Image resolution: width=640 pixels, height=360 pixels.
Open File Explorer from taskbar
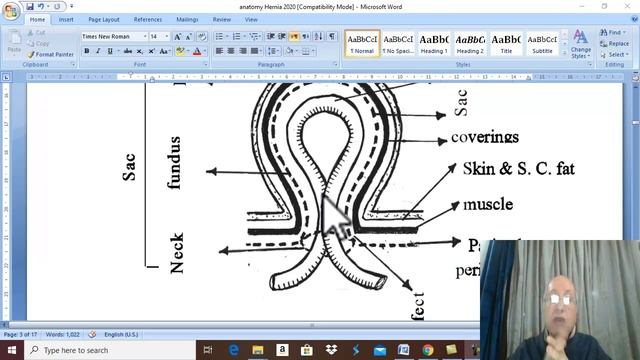point(258,350)
